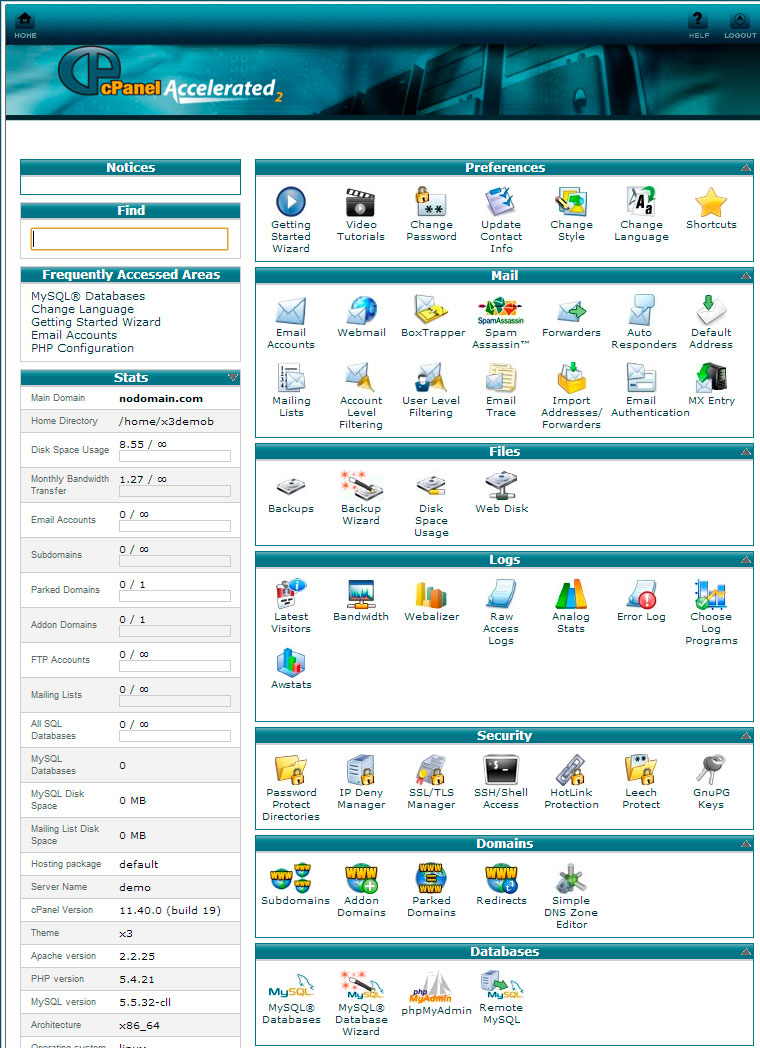Open Backup Wizard

click(x=361, y=487)
